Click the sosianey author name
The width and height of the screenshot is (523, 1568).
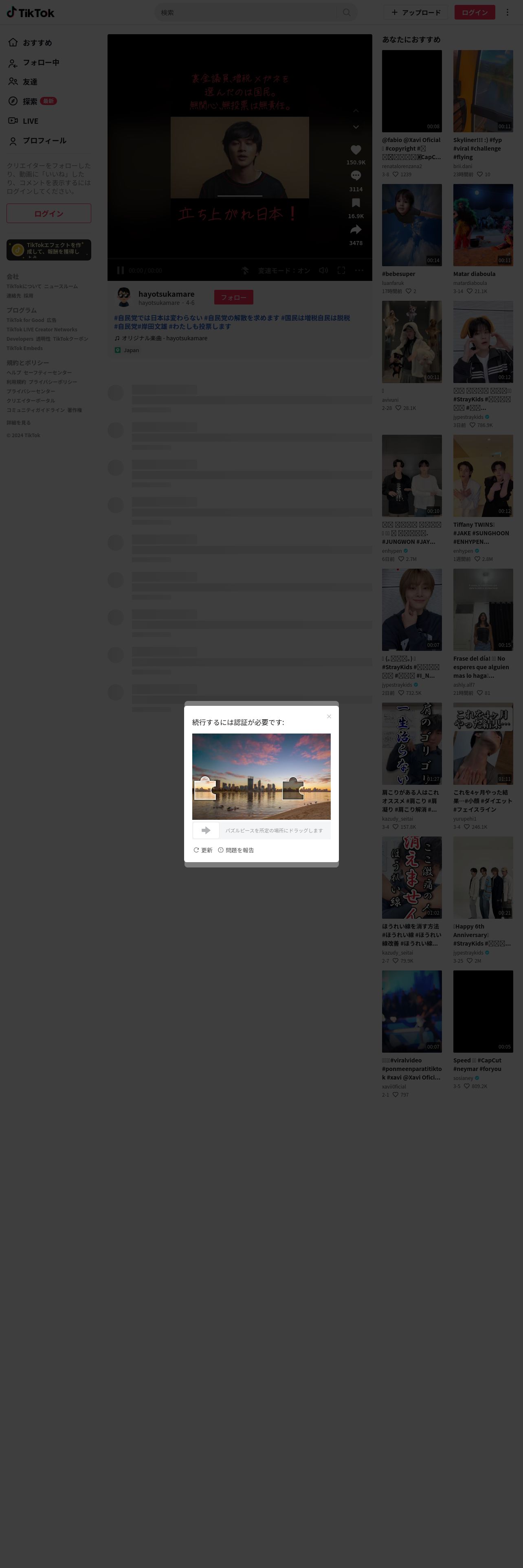click(x=464, y=1078)
